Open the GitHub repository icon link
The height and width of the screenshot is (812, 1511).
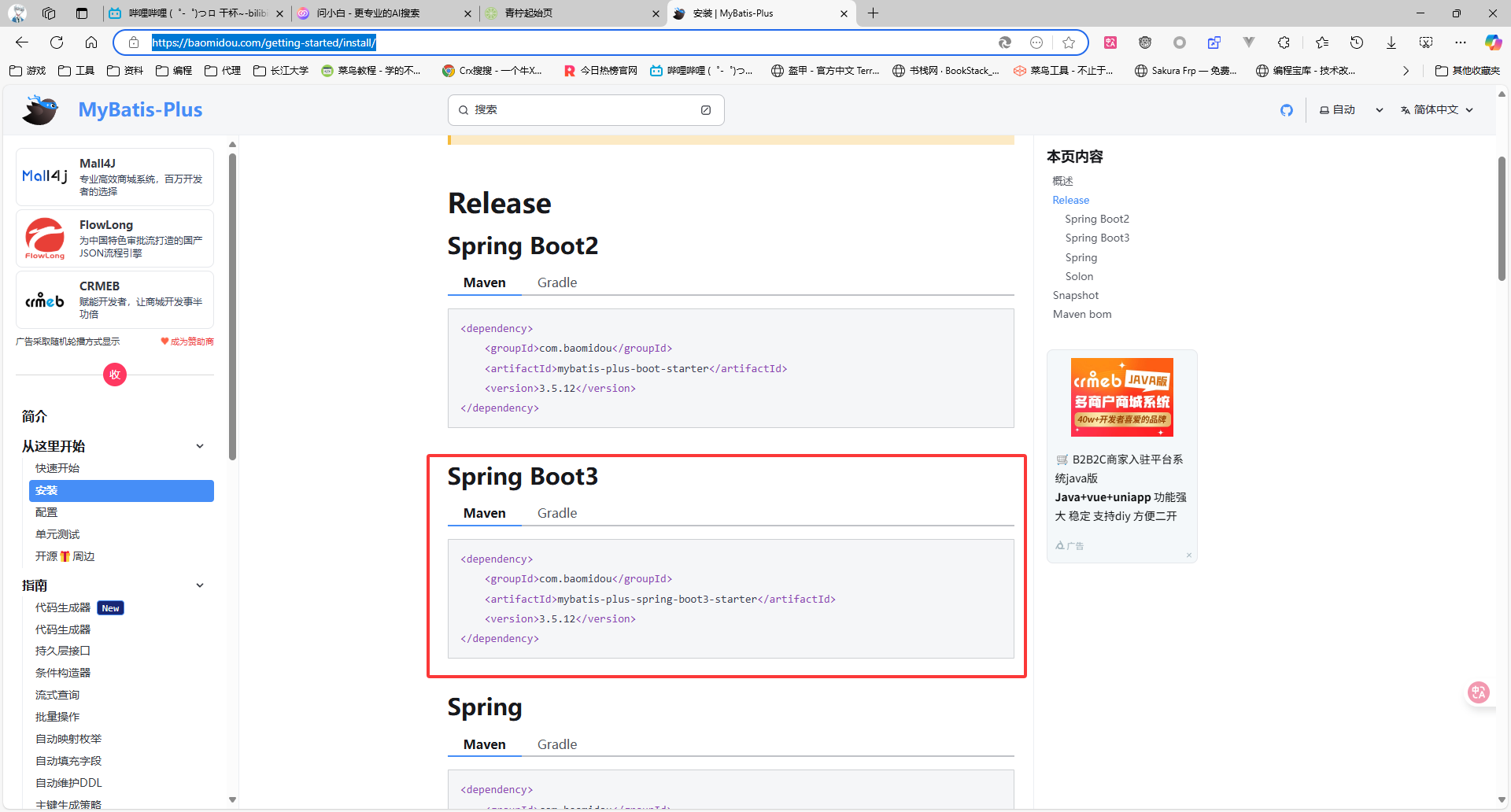tap(1286, 110)
